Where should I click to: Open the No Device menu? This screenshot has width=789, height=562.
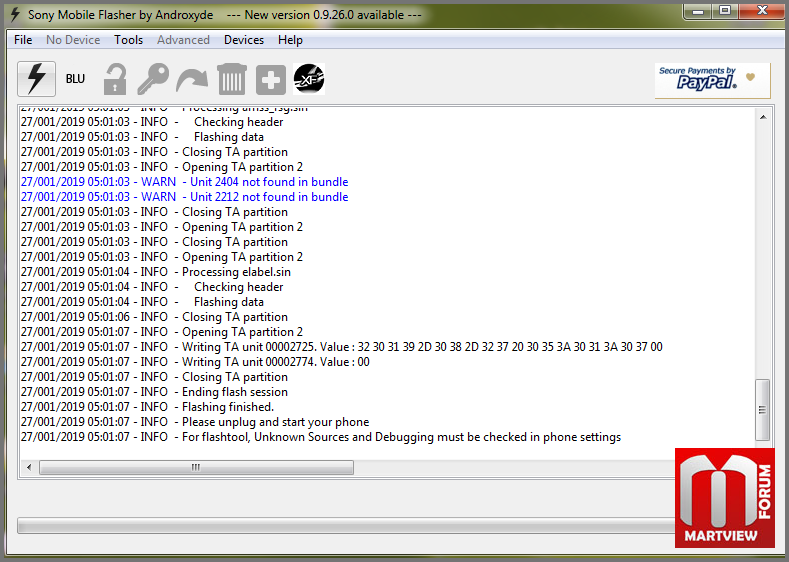point(73,40)
